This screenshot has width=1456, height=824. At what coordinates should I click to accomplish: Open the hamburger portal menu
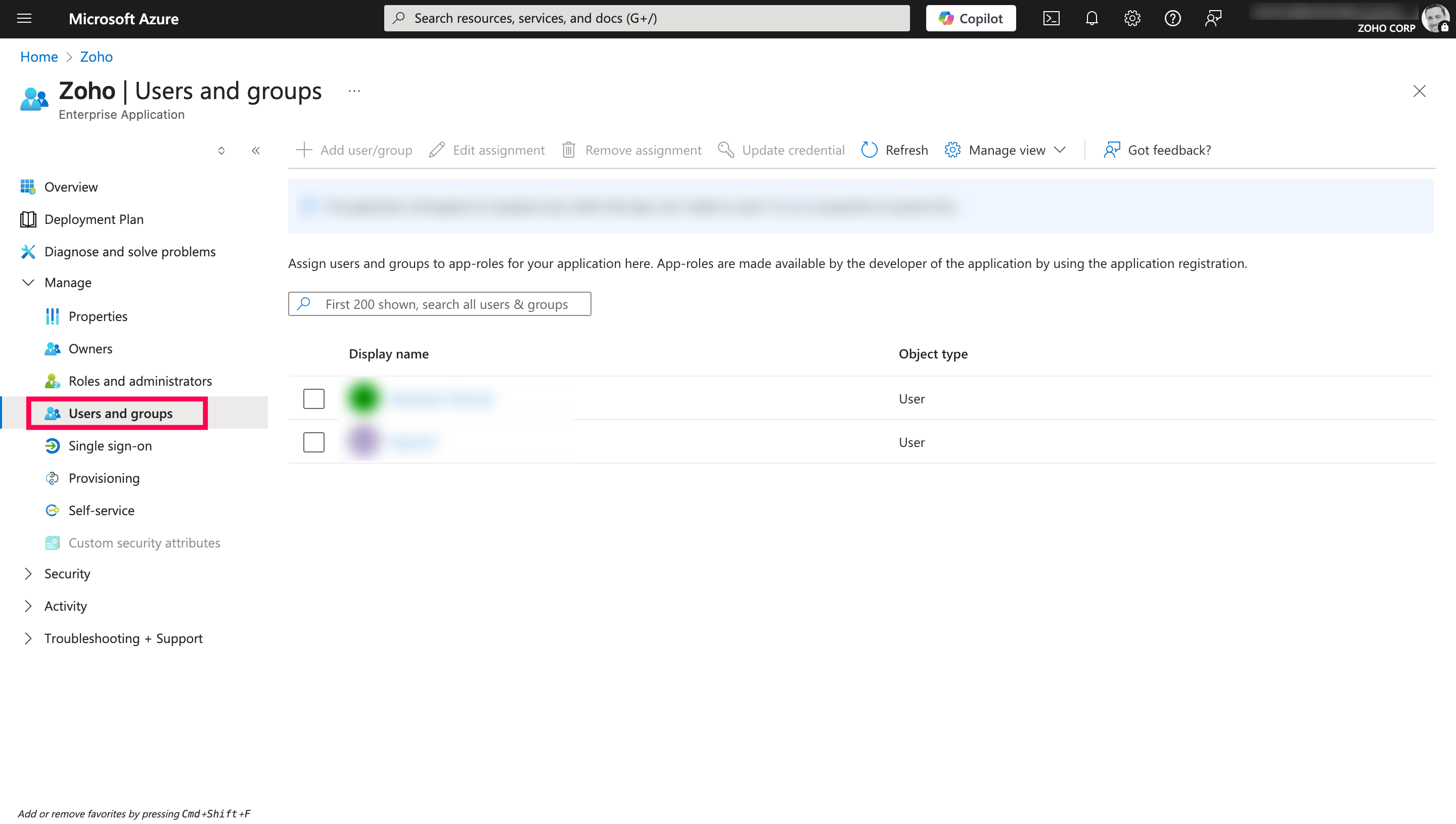coord(24,19)
